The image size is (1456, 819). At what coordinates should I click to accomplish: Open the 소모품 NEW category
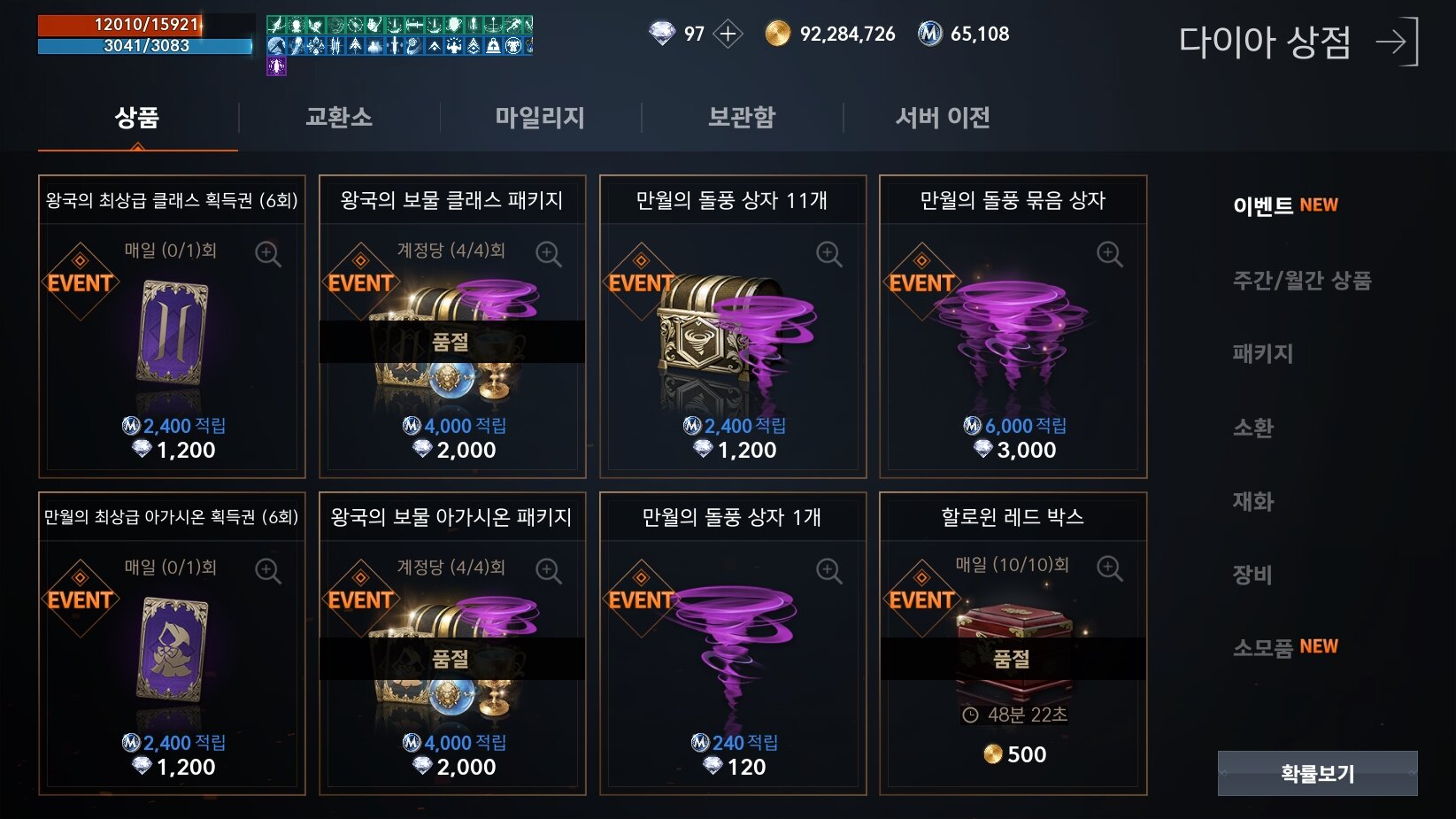(1285, 648)
